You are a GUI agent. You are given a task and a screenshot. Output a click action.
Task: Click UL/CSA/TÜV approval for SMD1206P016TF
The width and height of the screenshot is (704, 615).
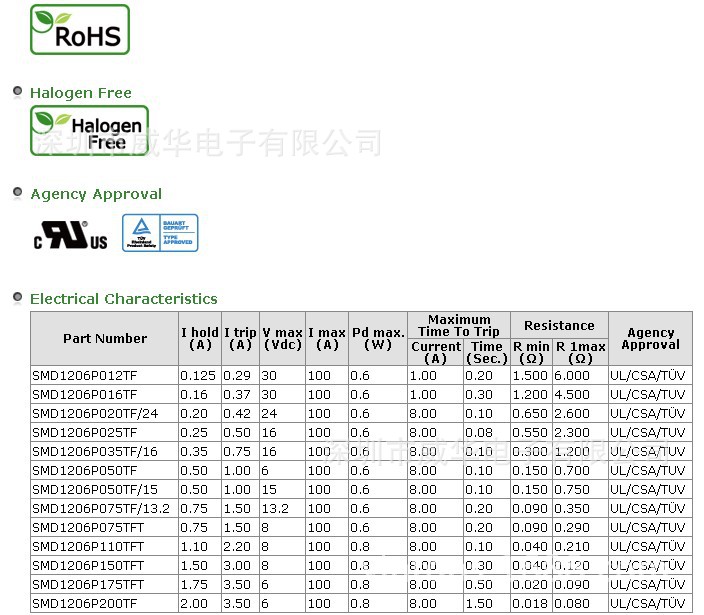648,395
